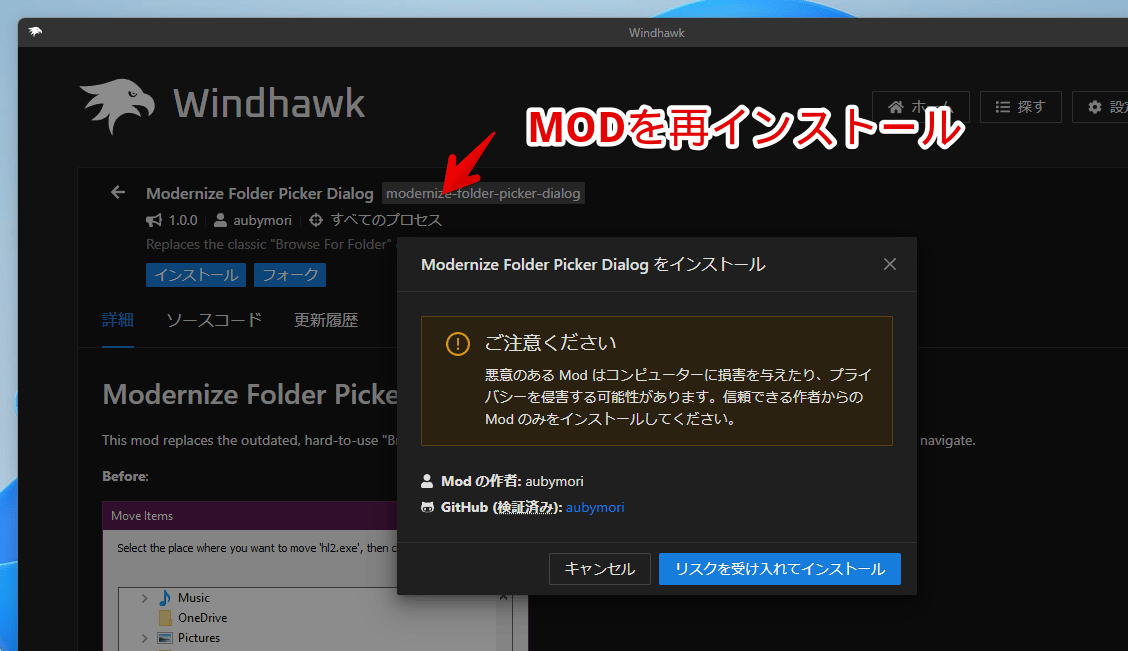Click the Move Items title bar in the preview image

pyautogui.click(x=250, y=516)
